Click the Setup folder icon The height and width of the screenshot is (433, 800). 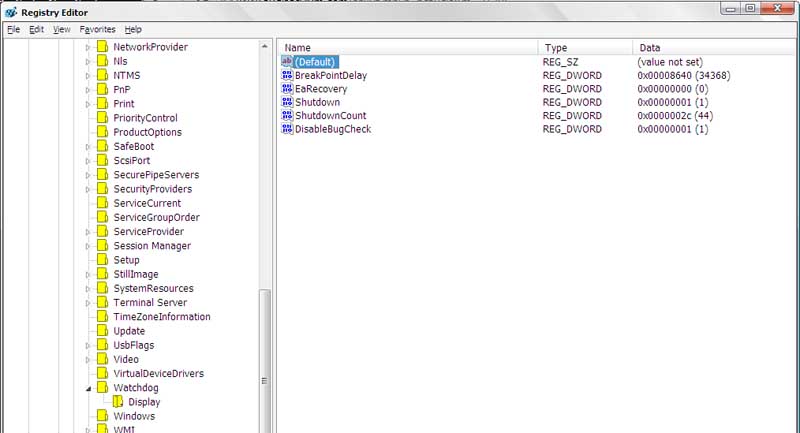[103, 260]
